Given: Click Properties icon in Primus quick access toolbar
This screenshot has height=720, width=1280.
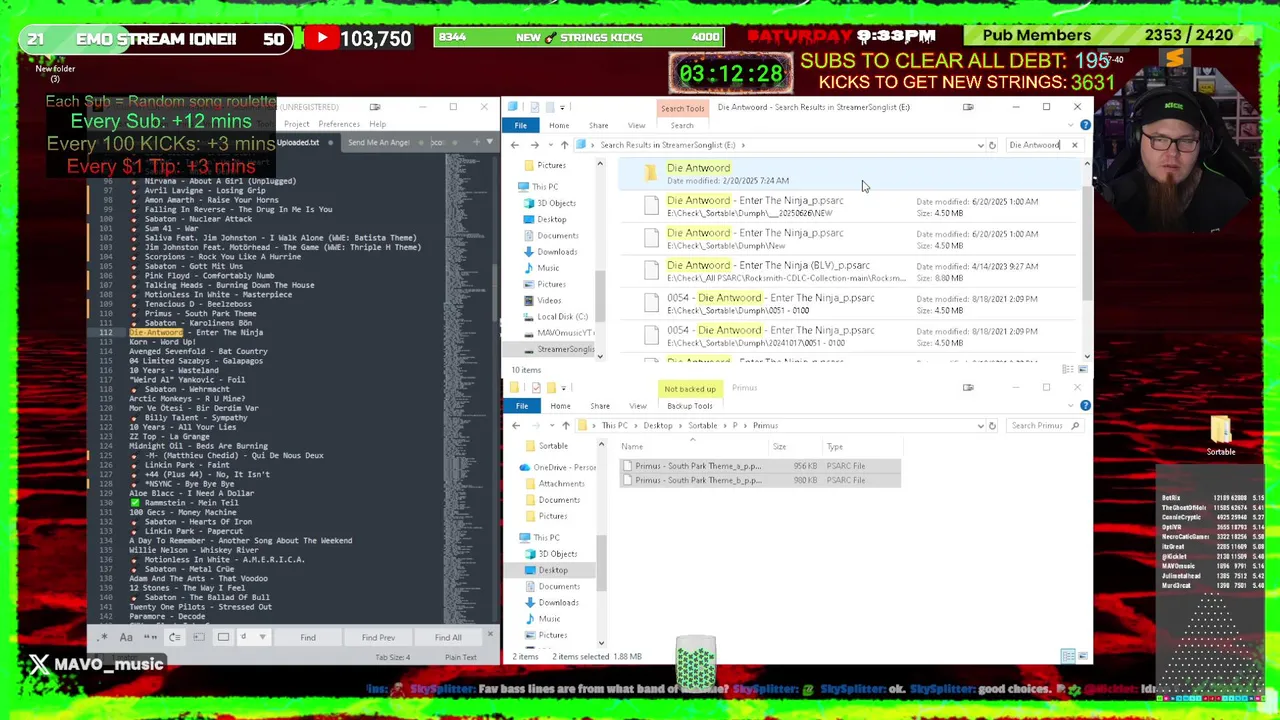Looking at the screenshot, I should 536,388.
